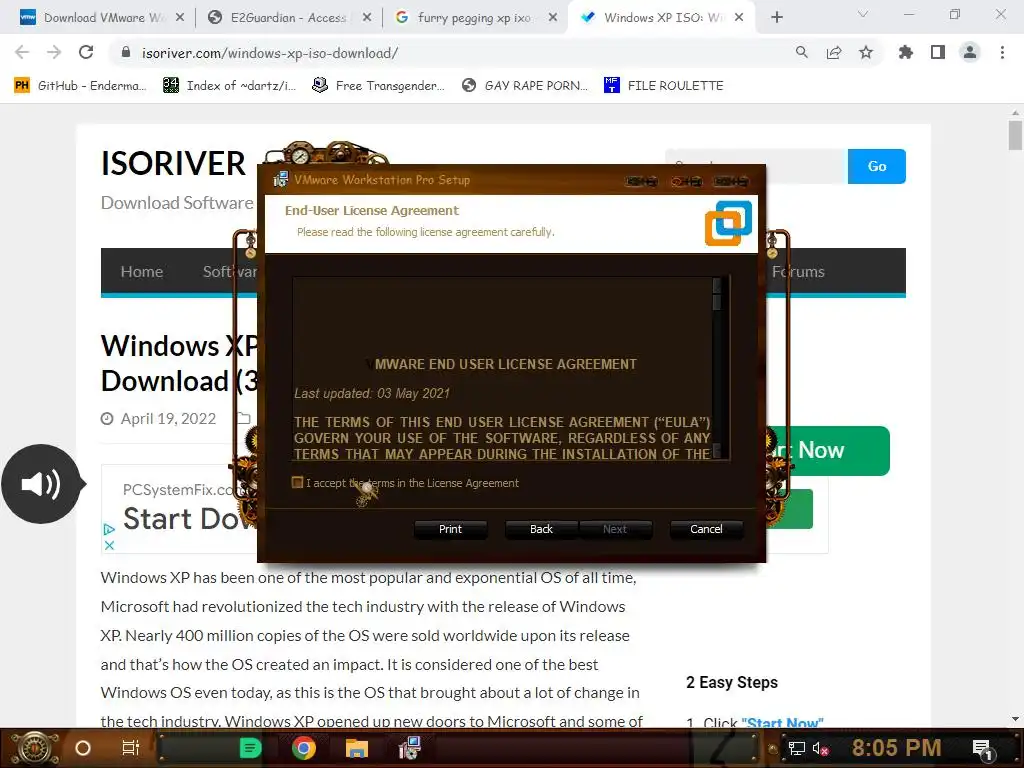
Task: Click the 8:05 PM taskbar clock
Action: 896,748
